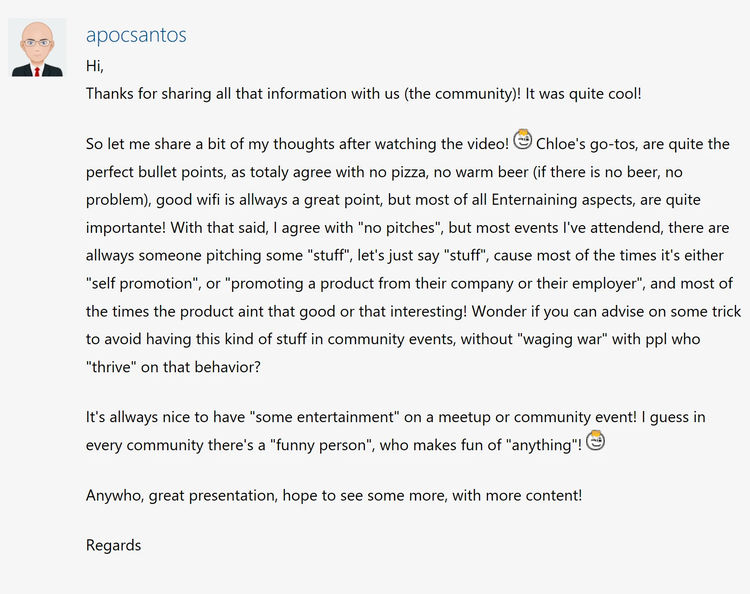Click the "Regards" sign-off text
This screenshot has width=750, height=594.
(113, 546)
